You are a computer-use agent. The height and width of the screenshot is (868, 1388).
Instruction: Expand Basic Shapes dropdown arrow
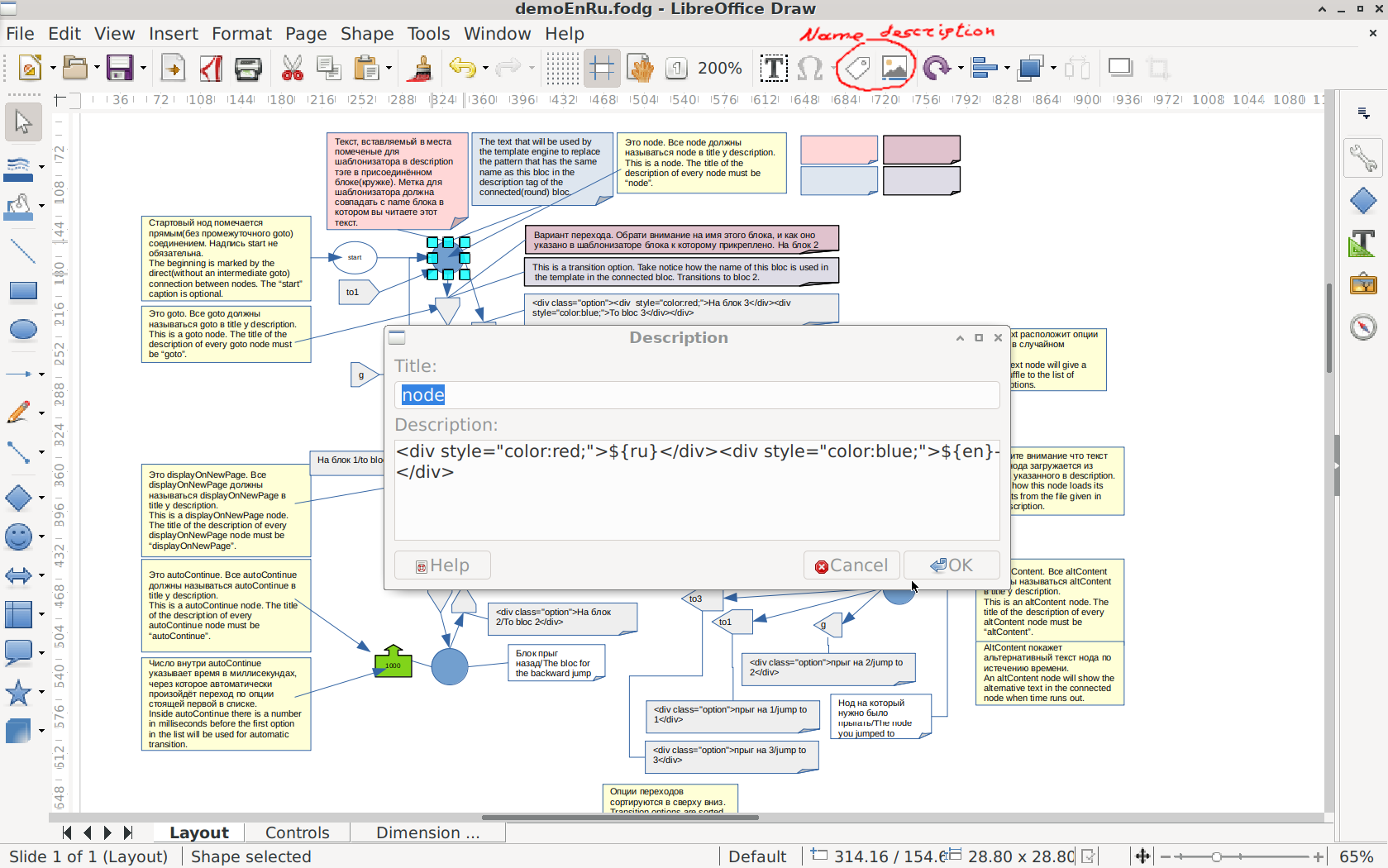tap(41, 498)
